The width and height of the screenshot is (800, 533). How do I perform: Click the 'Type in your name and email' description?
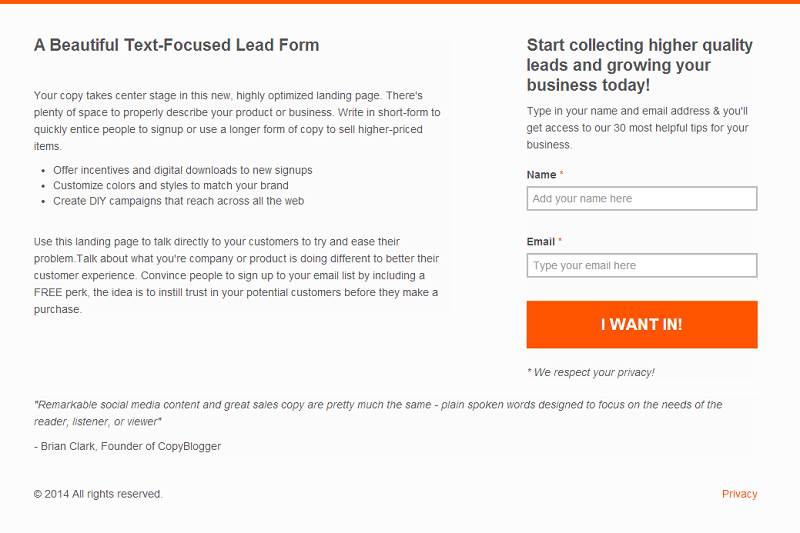point(637,128)
